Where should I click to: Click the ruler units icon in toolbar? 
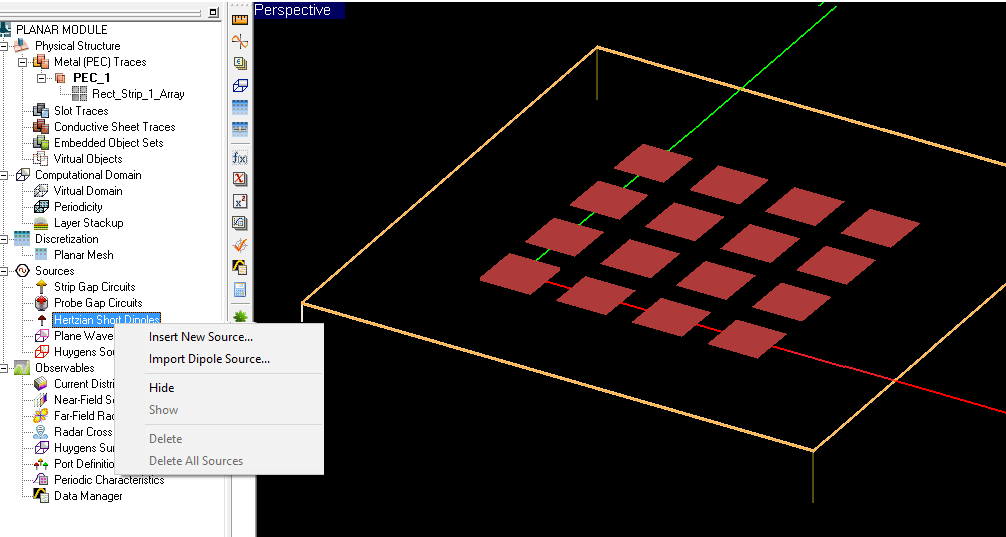(240, 20)
